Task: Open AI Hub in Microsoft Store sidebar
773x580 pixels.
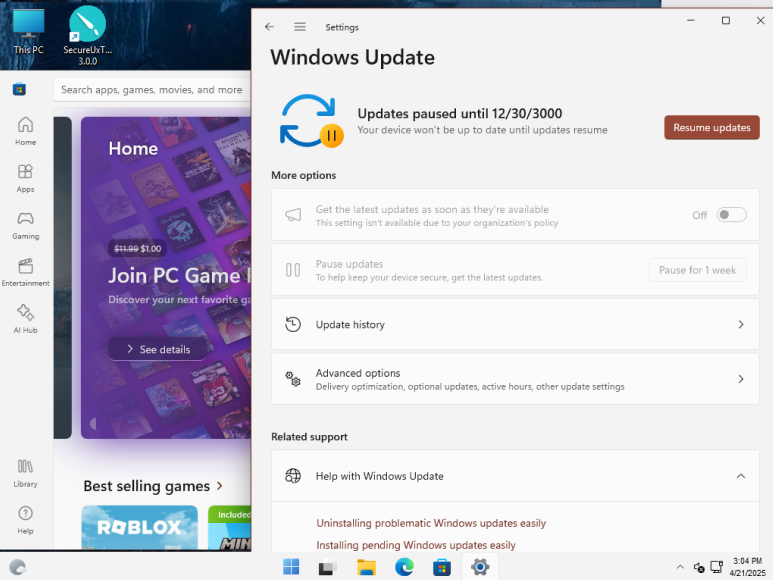Action: [x=26, y=319]
